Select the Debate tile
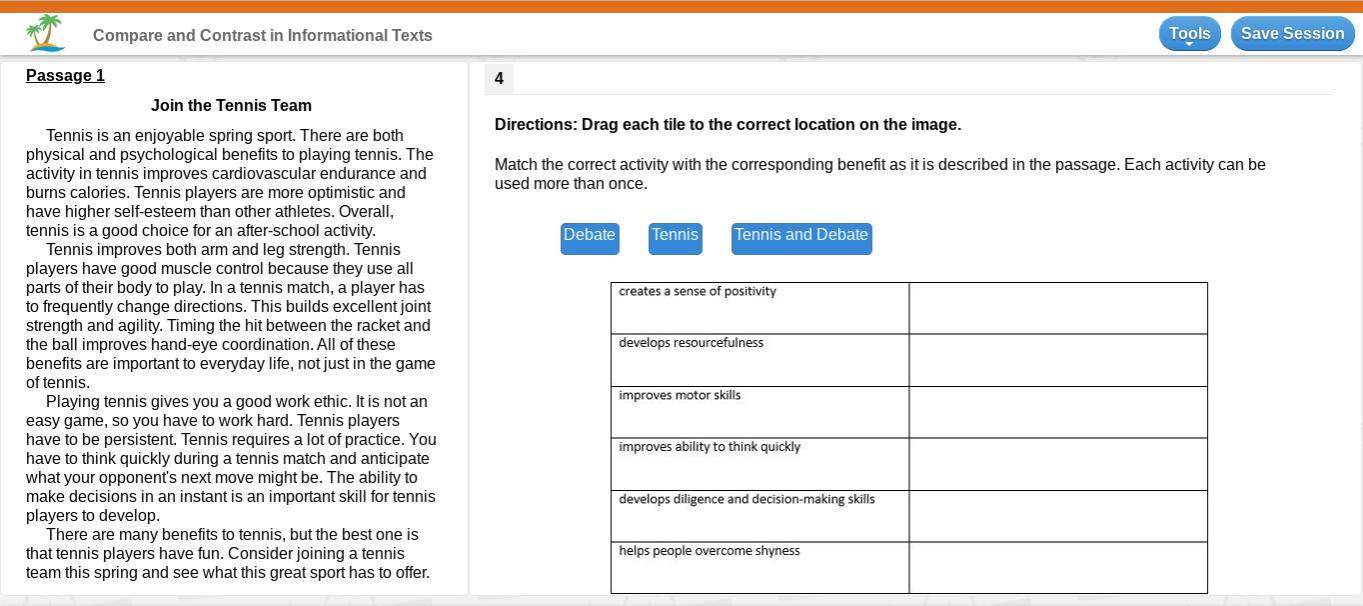The image size is (1363, 606). point(589,238)
